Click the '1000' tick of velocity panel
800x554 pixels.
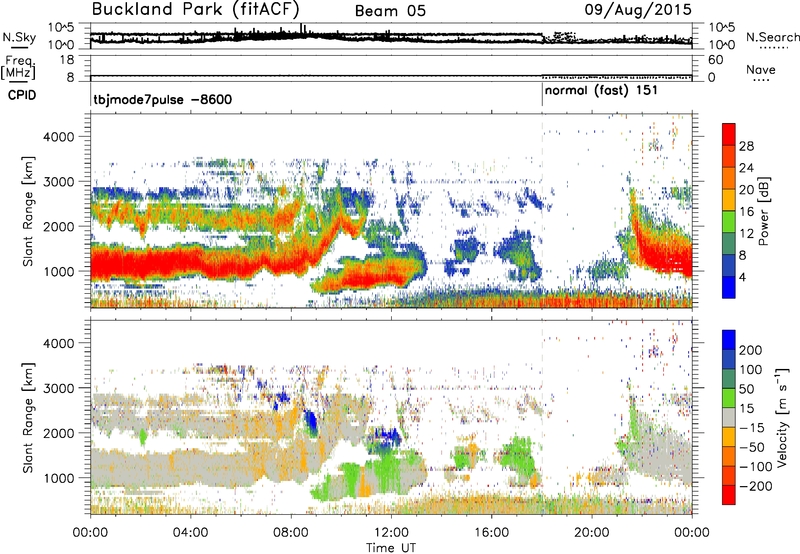click(58, 478)
